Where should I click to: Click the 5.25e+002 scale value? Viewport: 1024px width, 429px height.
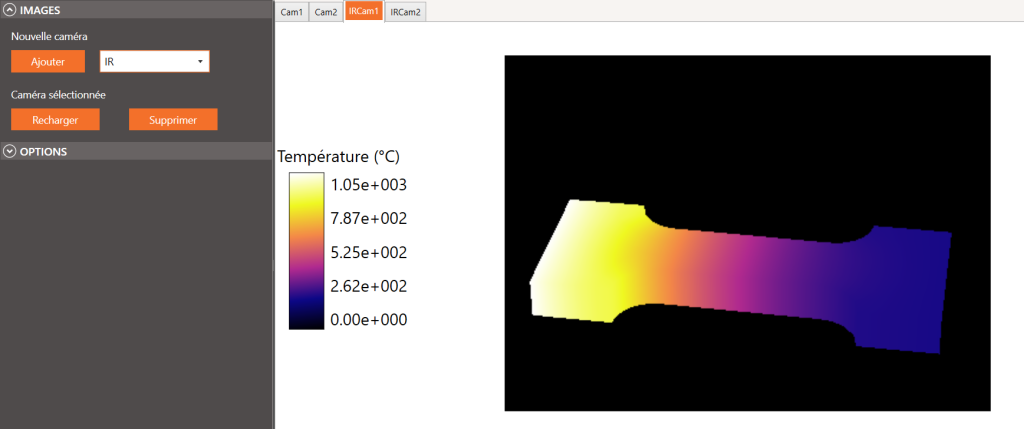pos(369,253)
